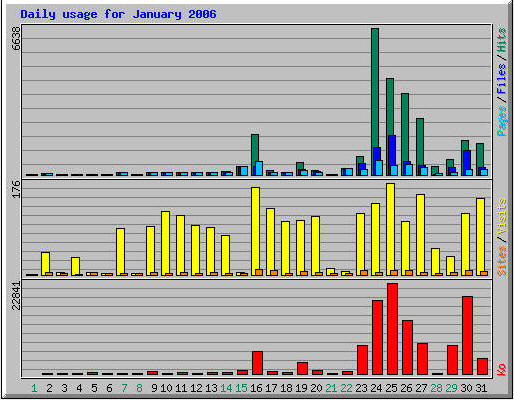514x400 pixels.
Task: Click the 22841 y-axis value label
Action: tap(16, 295)
